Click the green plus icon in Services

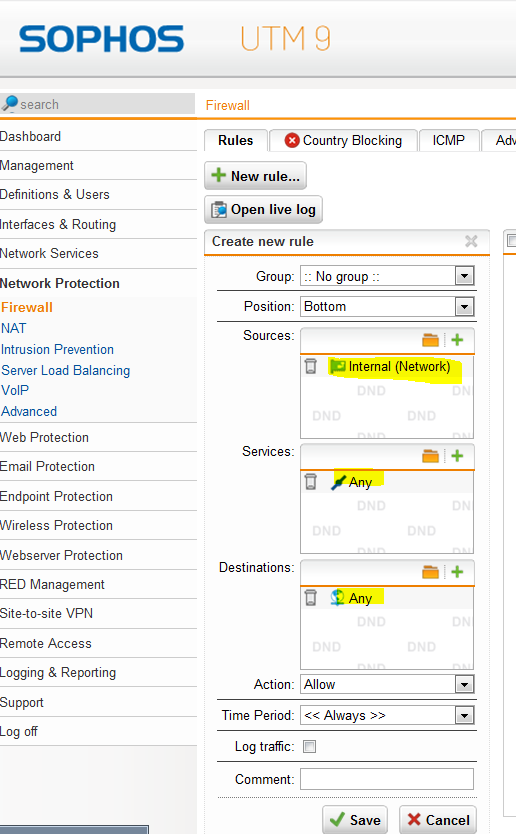coord(457,456)
